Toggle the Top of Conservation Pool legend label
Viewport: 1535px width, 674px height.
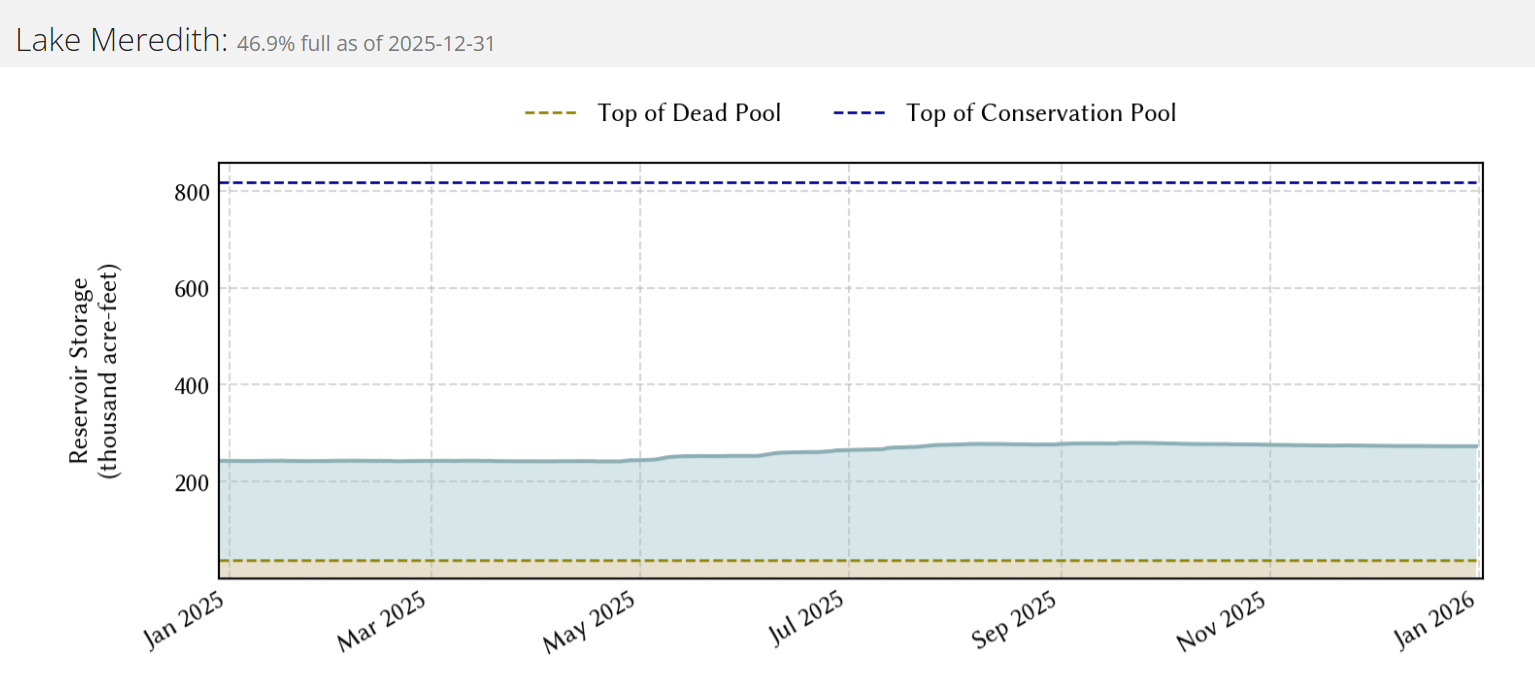coord(1041,113)
